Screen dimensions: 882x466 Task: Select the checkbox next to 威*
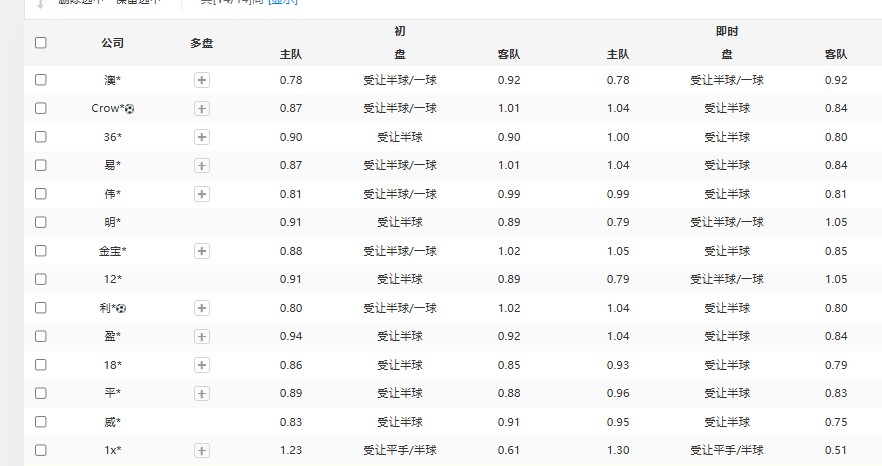[x=40, y=422]
